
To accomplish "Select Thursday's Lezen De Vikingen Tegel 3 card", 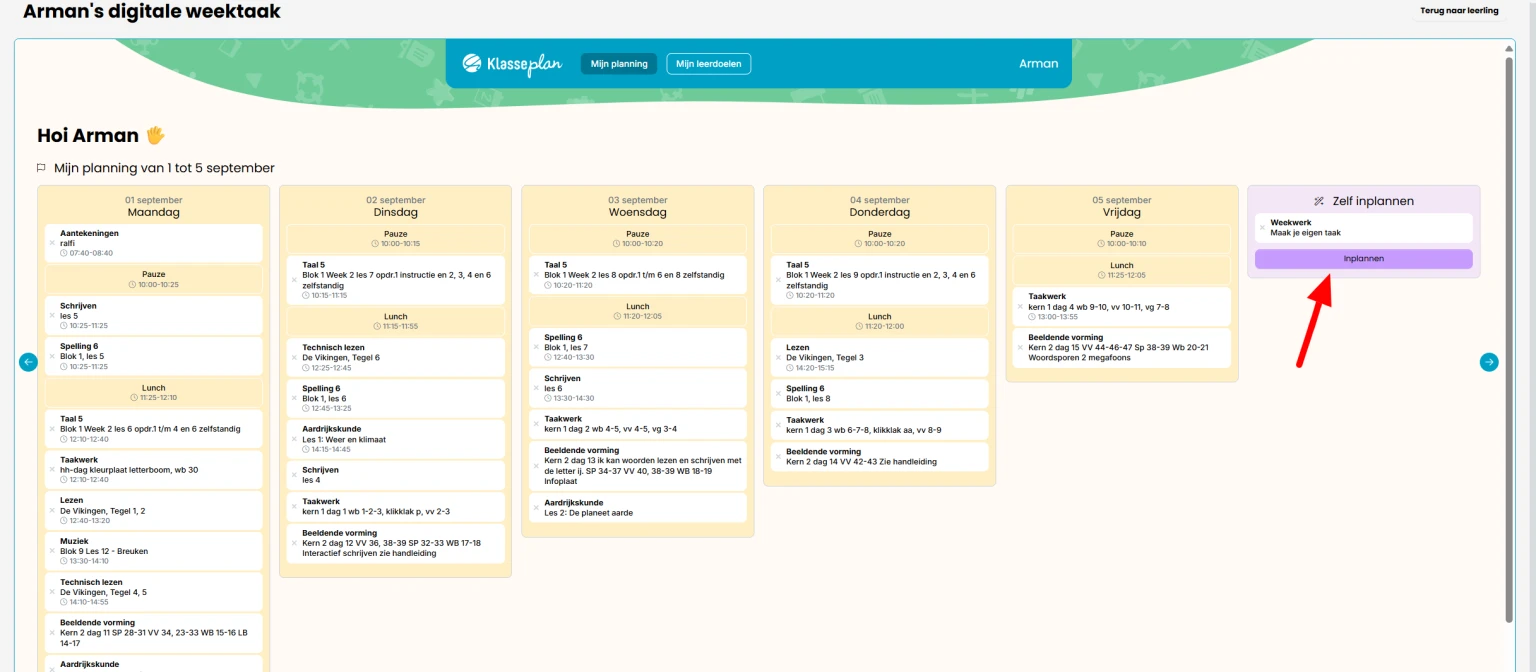I will 879,357.
